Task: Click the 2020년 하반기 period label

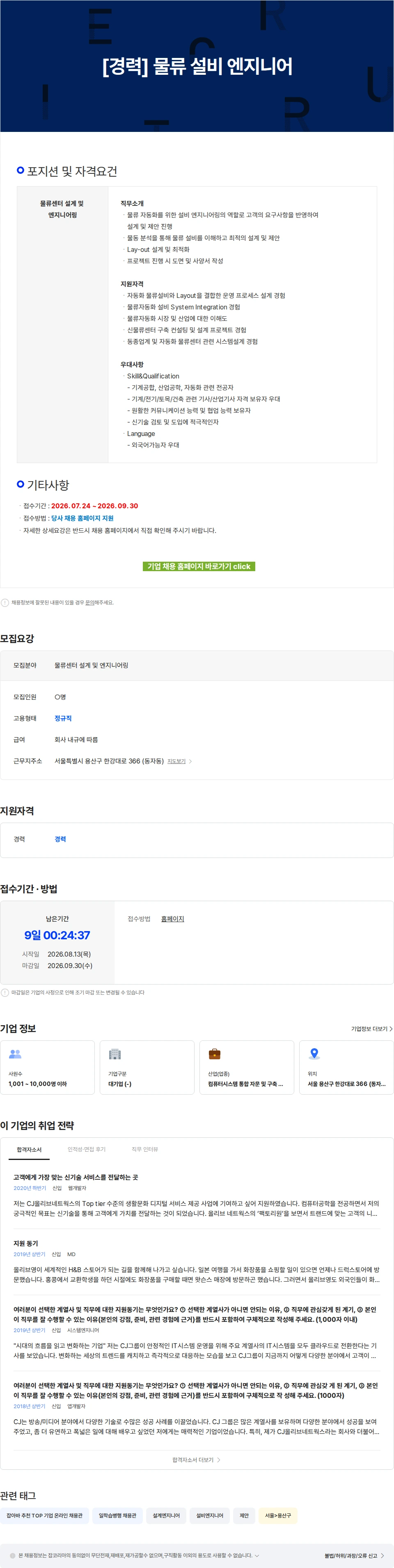Action: (30, 1188)
